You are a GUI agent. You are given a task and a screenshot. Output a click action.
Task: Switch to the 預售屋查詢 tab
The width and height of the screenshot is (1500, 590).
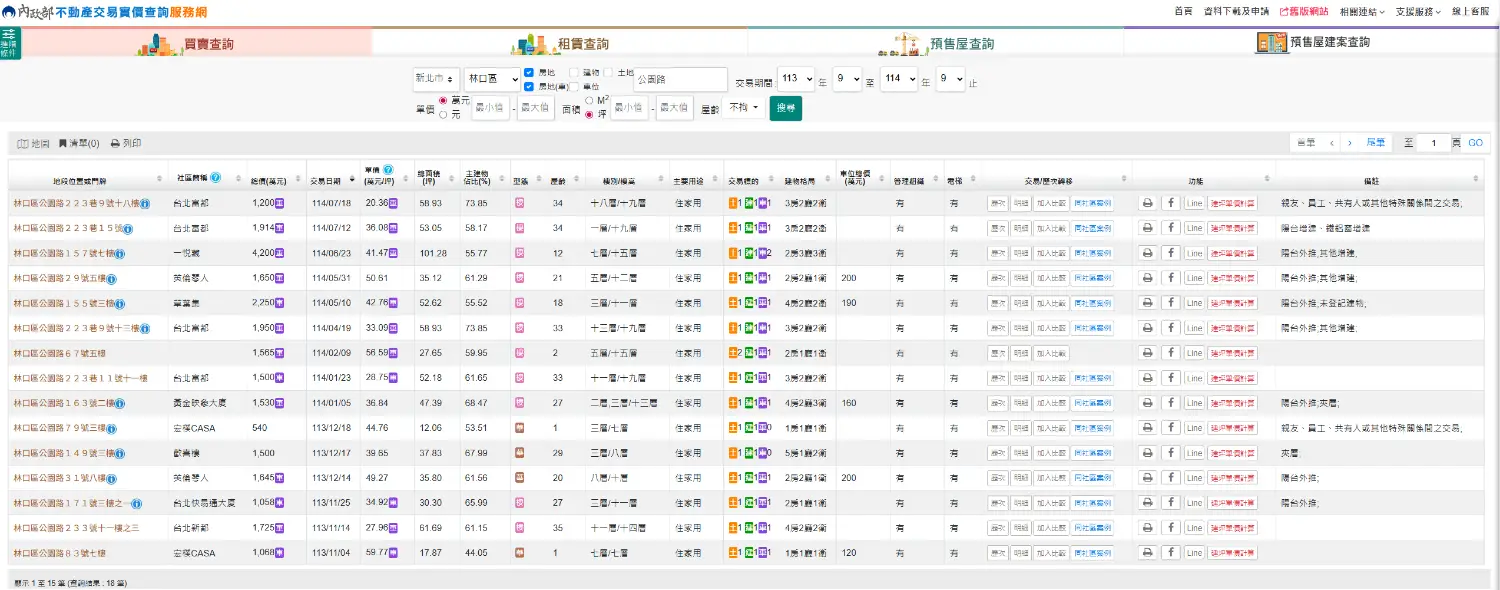[x=936, y=43]
